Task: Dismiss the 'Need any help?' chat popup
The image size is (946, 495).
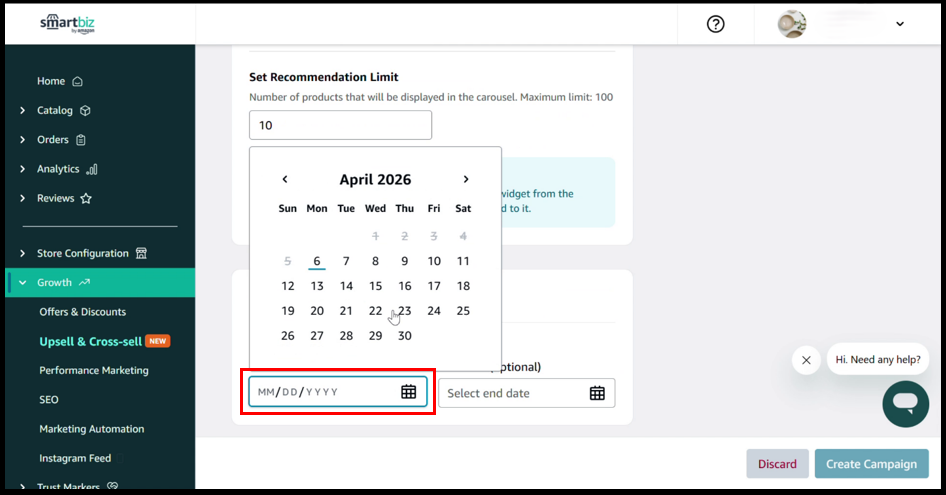Action: (x=806, y=360)
